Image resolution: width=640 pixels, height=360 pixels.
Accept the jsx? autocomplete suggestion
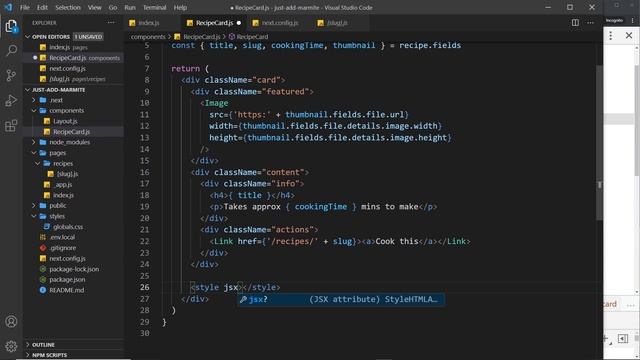(341, 299)
